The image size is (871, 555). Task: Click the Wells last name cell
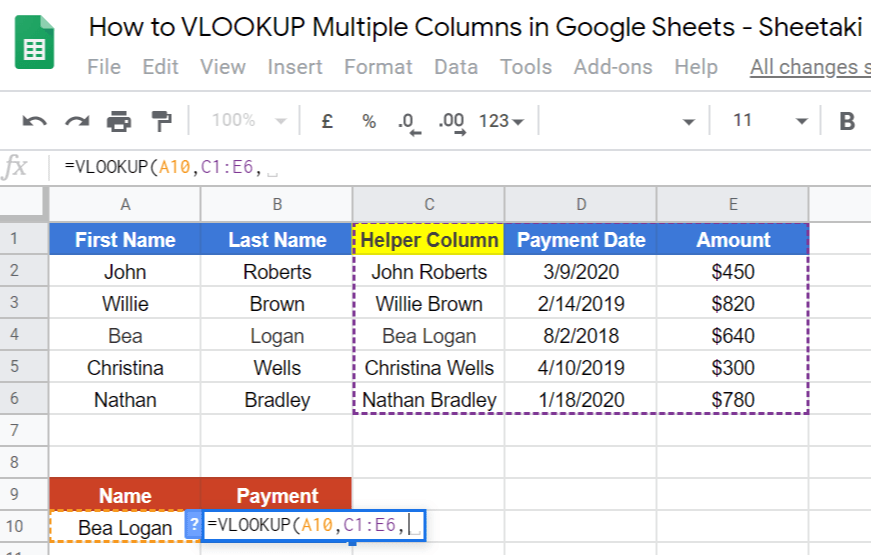pyautogui.click(x=277, y=368)
